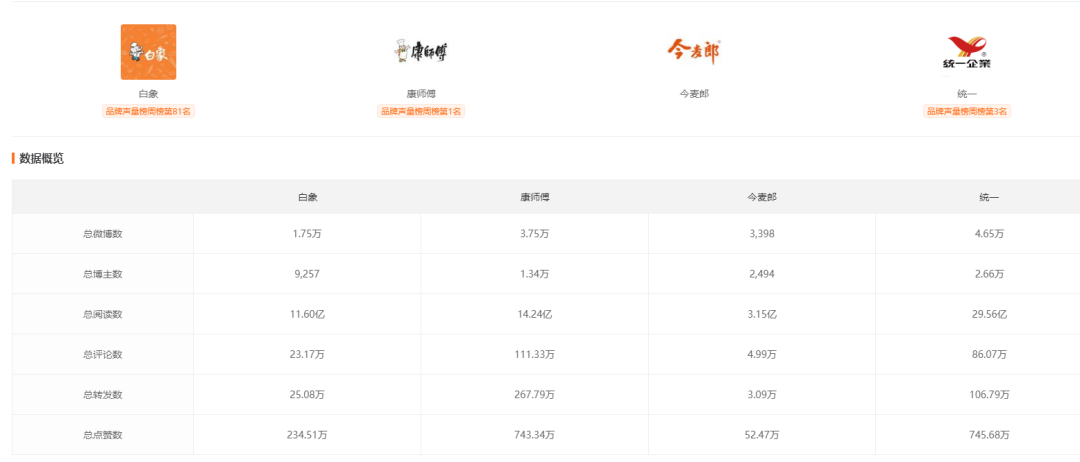Viewport: 1080px width, 462px height.
Task: Select the 总点赞数 row label
Action: (103, 435)
